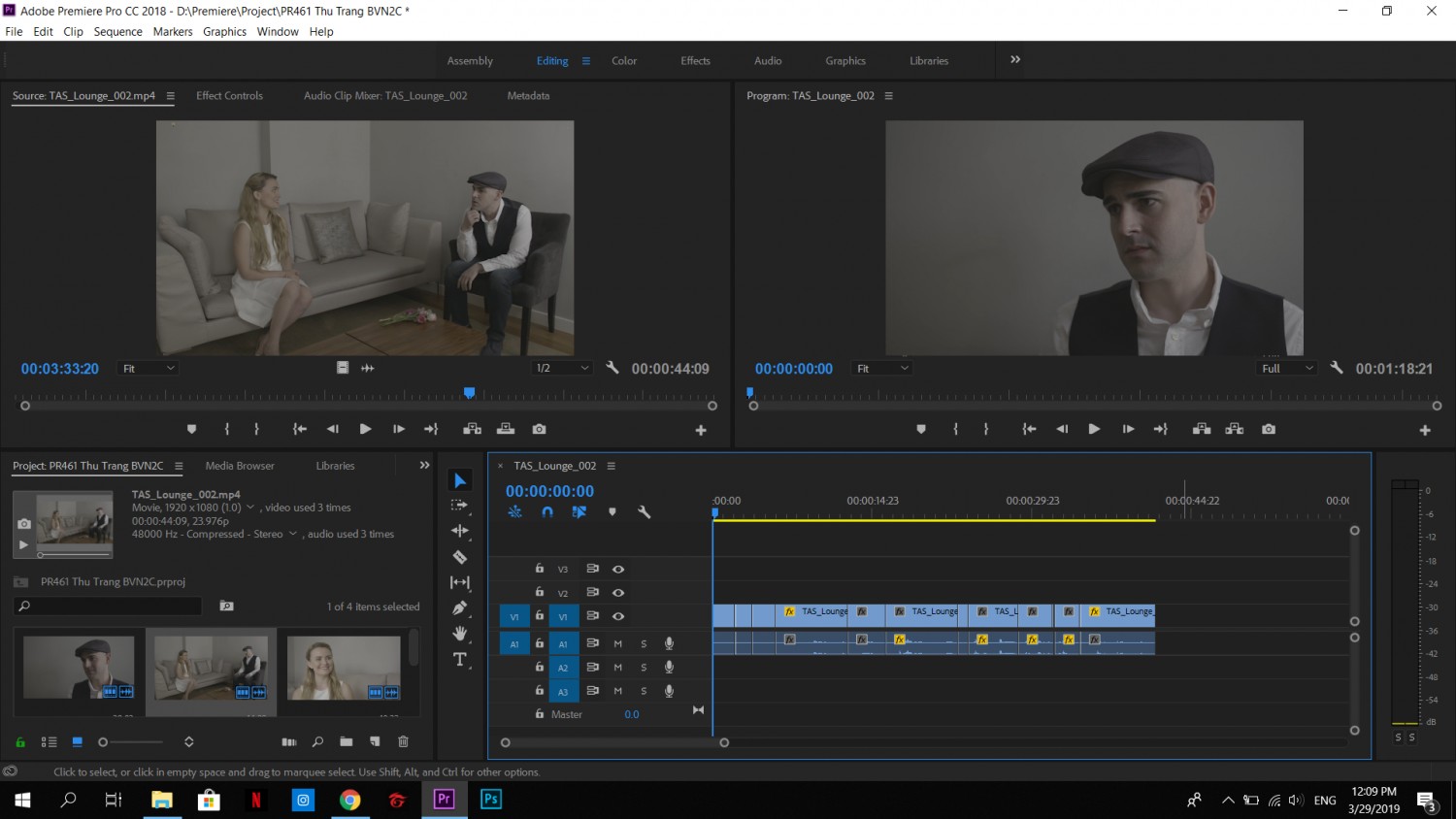Adjust Project panel thumbnail zoom slider

tap(103, 741)
